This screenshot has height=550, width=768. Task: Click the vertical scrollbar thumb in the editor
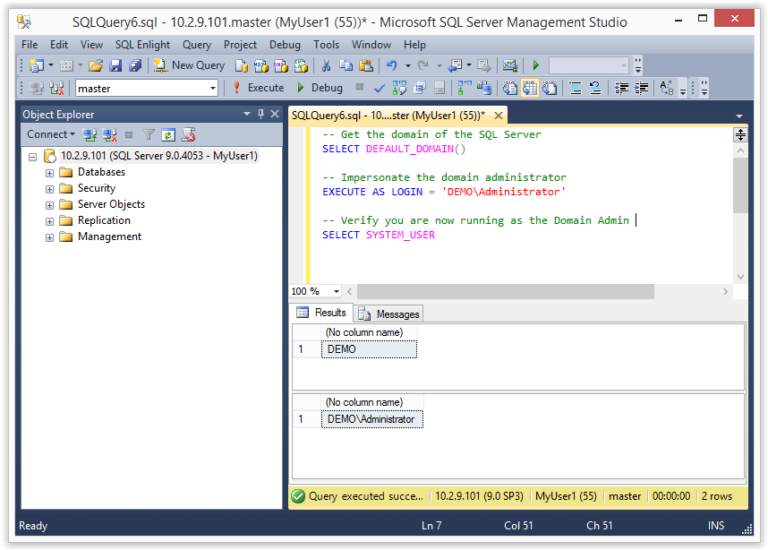[740, 185]
